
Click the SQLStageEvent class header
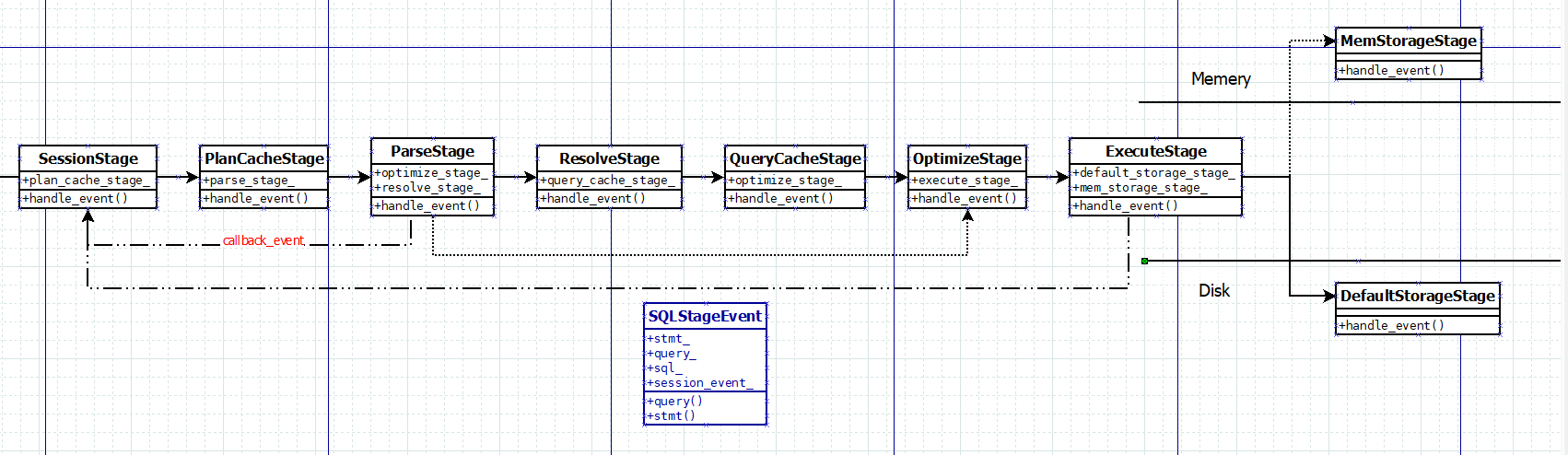point(705,316)
